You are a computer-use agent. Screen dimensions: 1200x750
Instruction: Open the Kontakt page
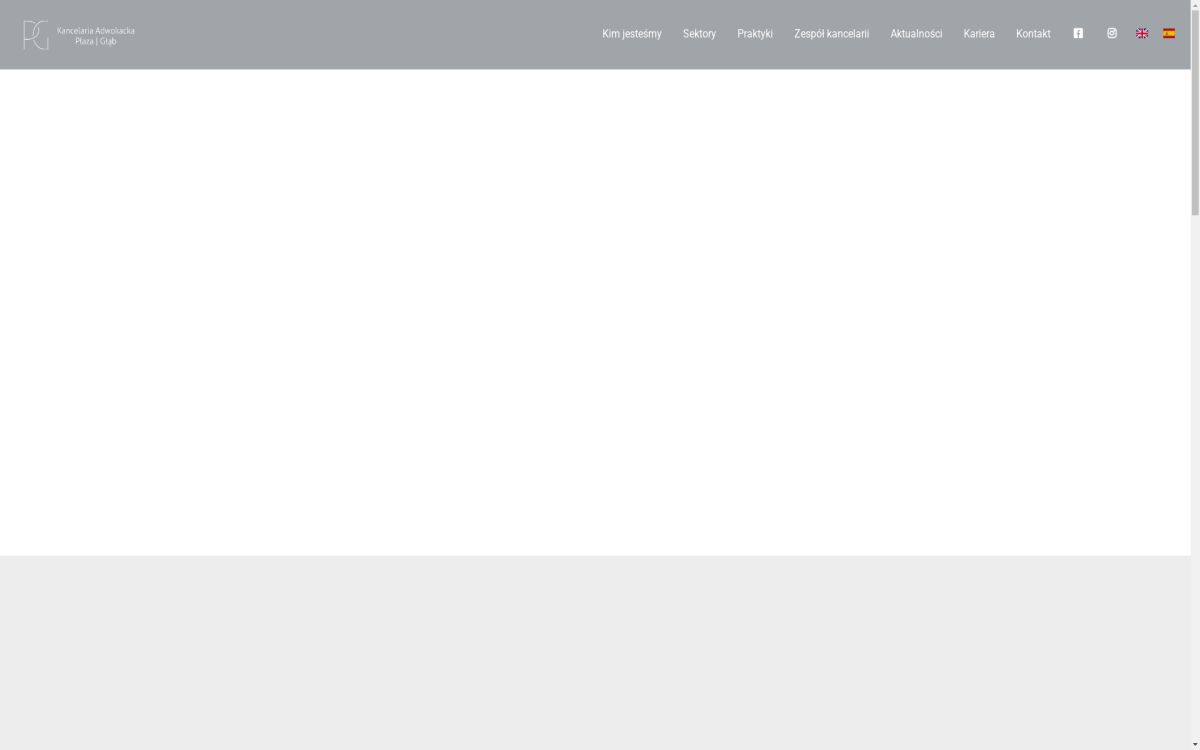tap(1033, 34)
